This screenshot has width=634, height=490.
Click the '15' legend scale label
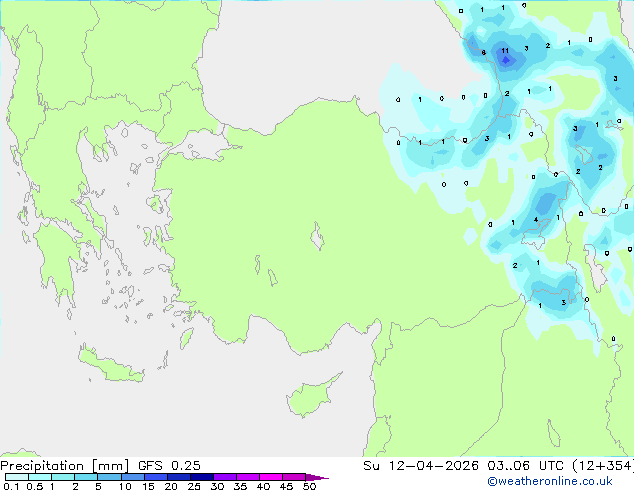(148, 486)
